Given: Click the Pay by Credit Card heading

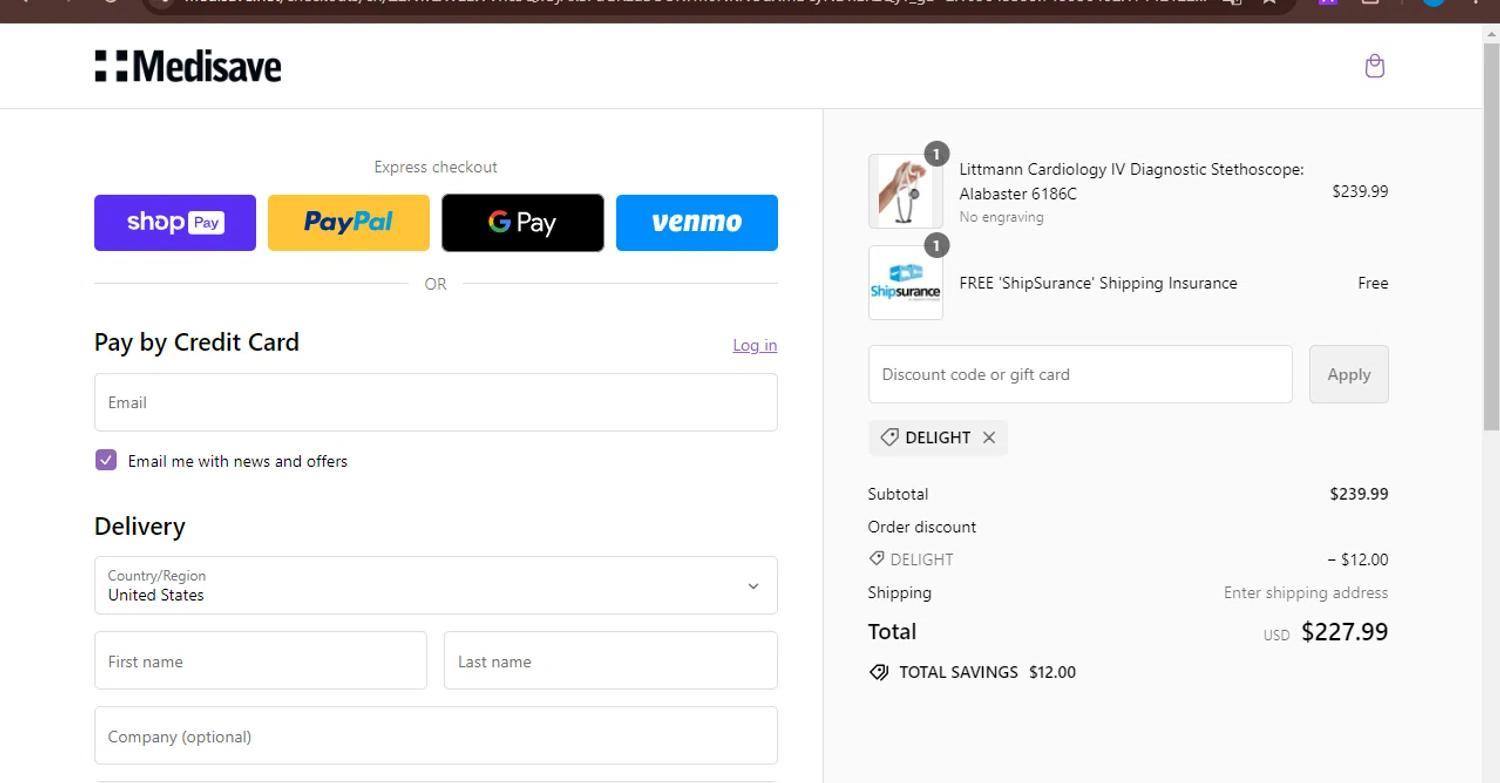Looking at the screenshot, I should (x=197, y=342).
